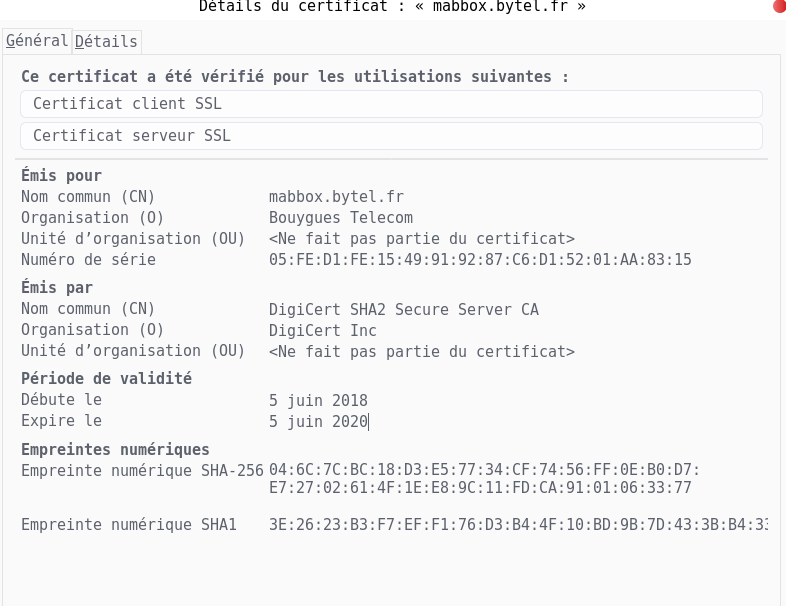The height and width of the screenshot is (606, 786).
Task: Click the Émis par section heading
Action: (x=57, y=288)
